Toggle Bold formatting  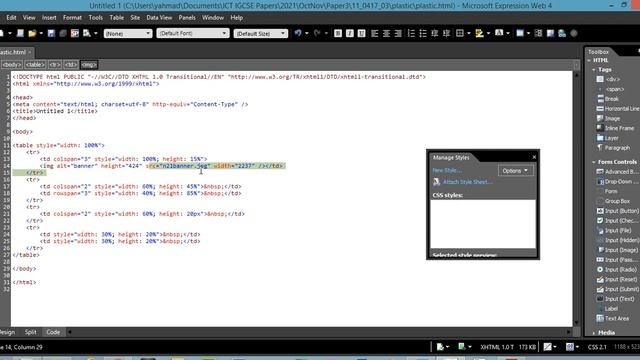338,33
